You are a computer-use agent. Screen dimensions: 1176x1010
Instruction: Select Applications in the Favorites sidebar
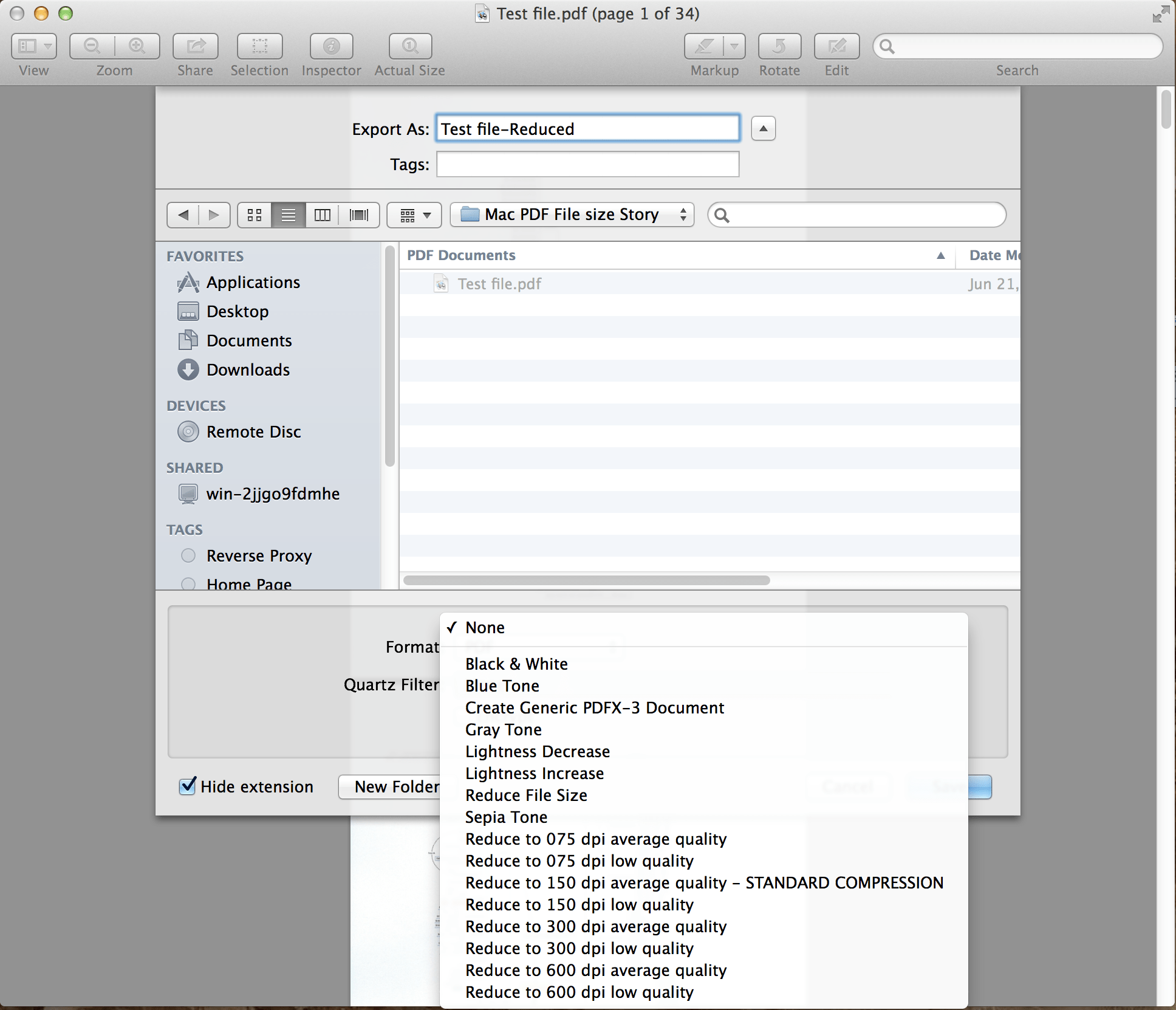253,282
